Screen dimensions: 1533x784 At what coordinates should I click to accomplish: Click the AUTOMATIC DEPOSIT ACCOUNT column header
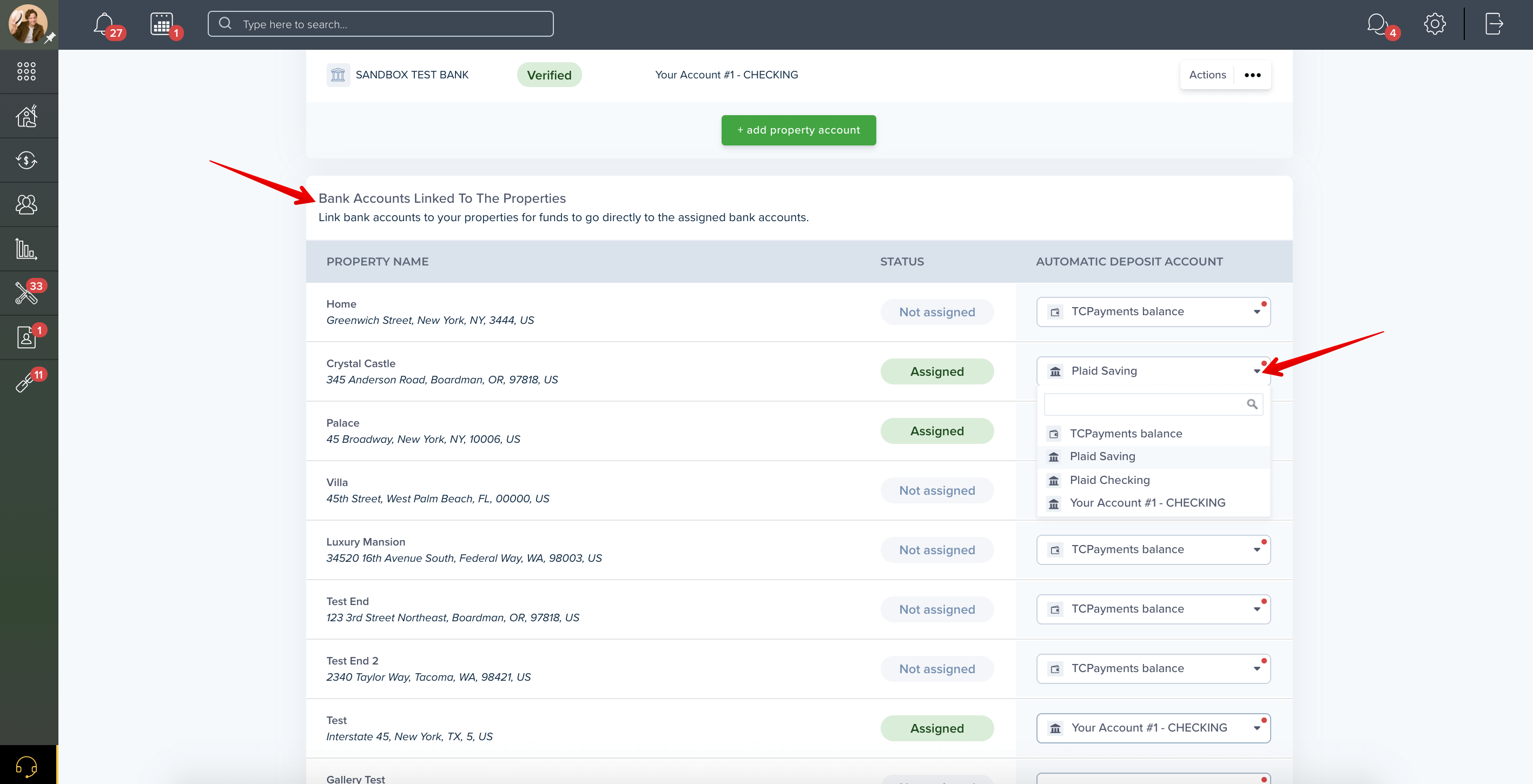[1129, 262]
